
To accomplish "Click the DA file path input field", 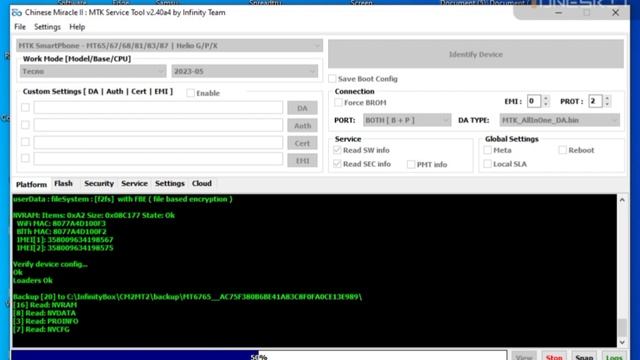I will tap(158, 107).
